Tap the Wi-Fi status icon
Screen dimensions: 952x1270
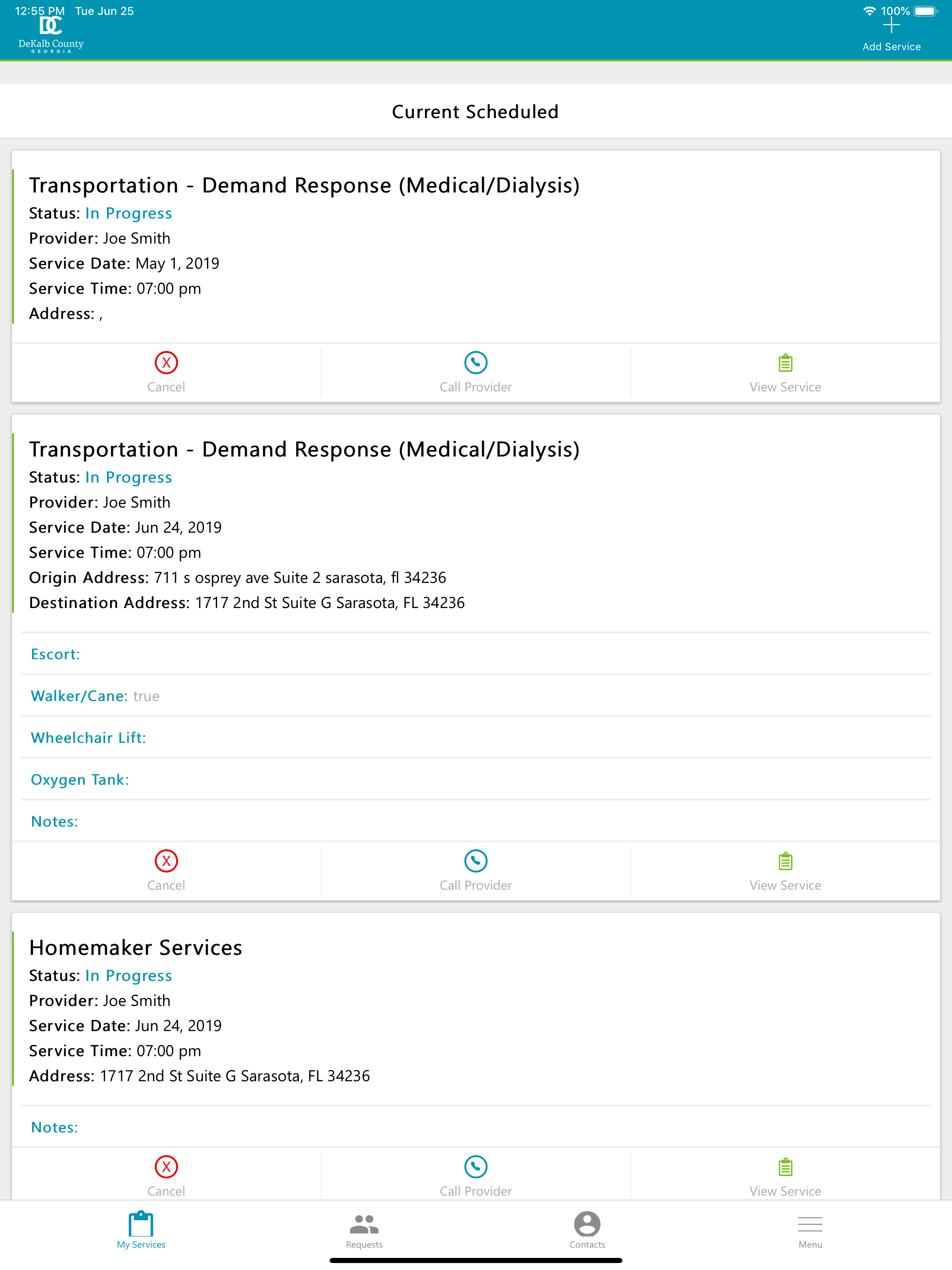869,11
